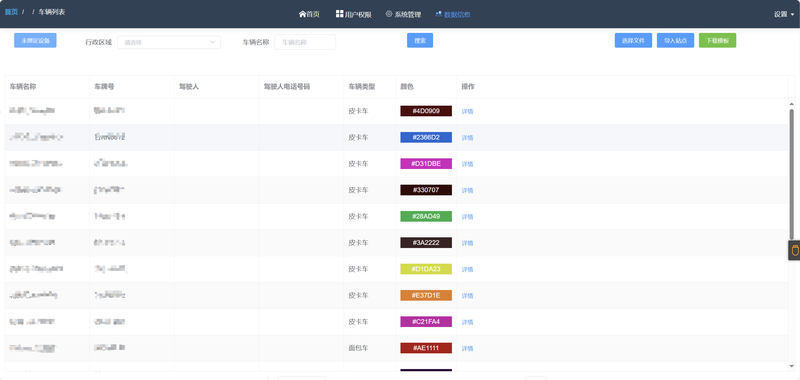Screen dimensions: 800x380
Task: Click the green 下载模板 button
Action: coord(717,40)
